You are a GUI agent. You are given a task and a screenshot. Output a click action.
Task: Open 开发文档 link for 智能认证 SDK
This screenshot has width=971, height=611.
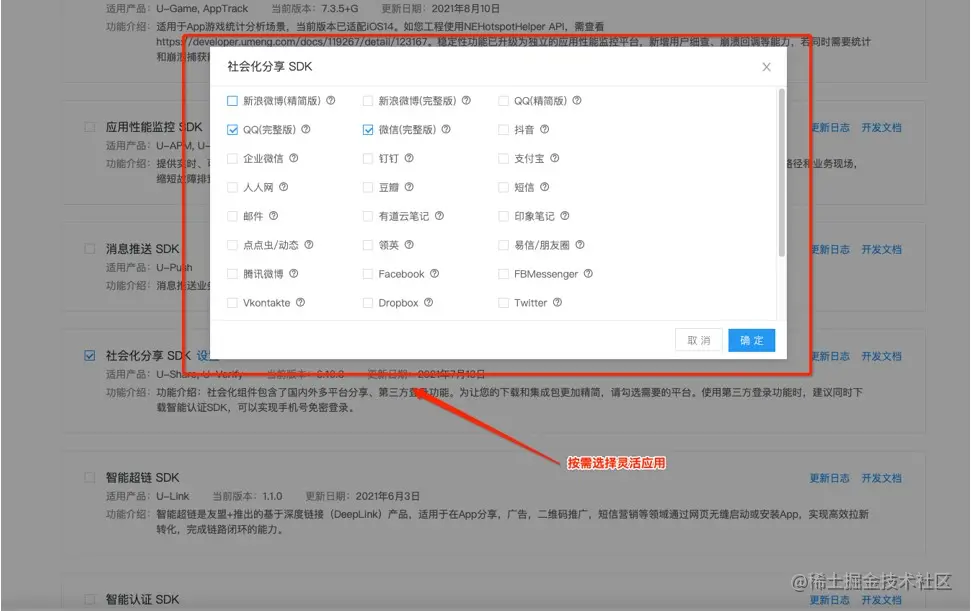pyautogui.click(x=881, y=600)
